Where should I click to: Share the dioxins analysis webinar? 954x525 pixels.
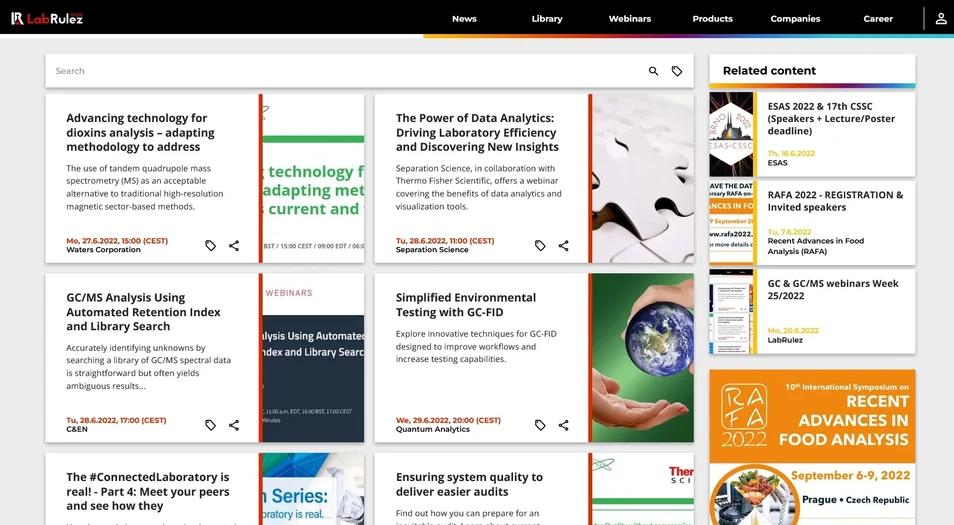[x=234, y=246]
